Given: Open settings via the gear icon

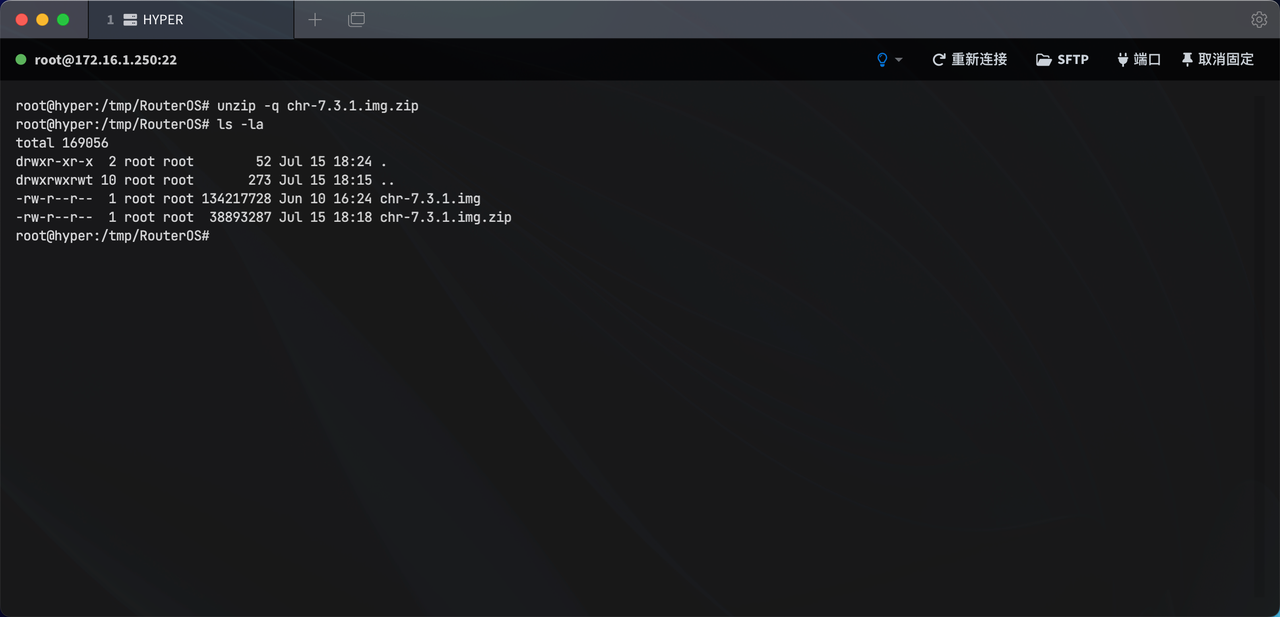Looking at the screenshot, I should pos(1259,19).
